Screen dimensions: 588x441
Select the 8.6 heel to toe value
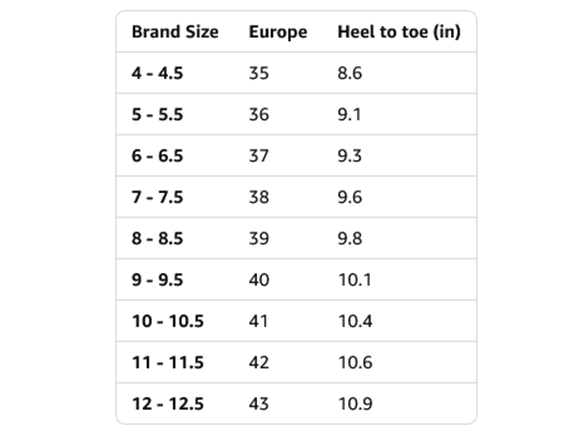[350, 73]
